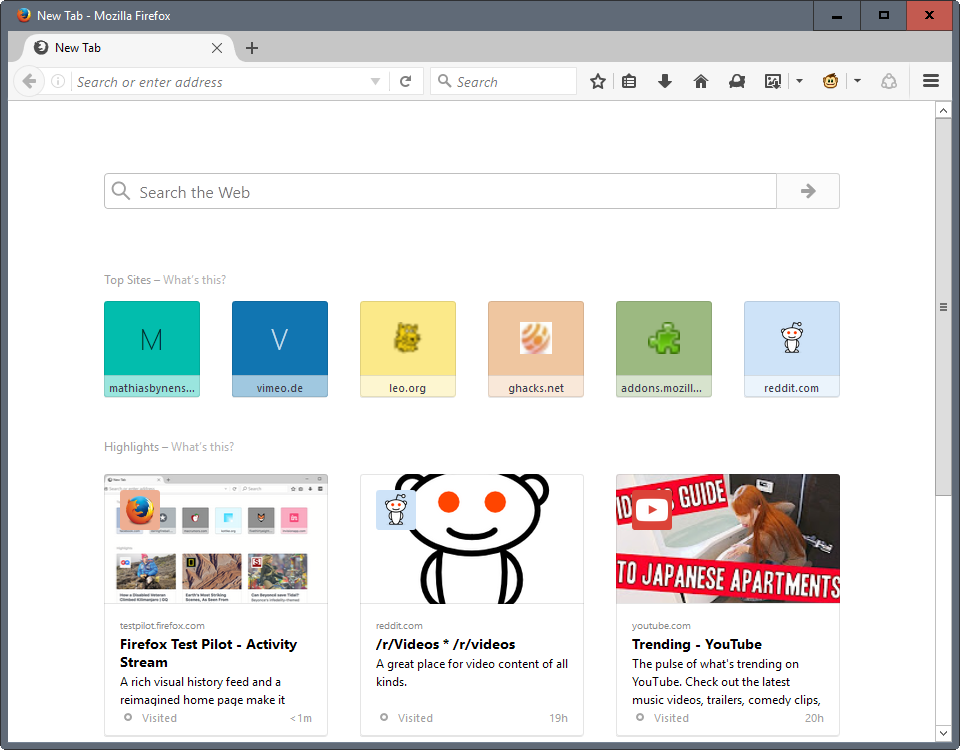Go to the Home page
Viewport: 960px width, 750px height.
click(x=701, y=81)
